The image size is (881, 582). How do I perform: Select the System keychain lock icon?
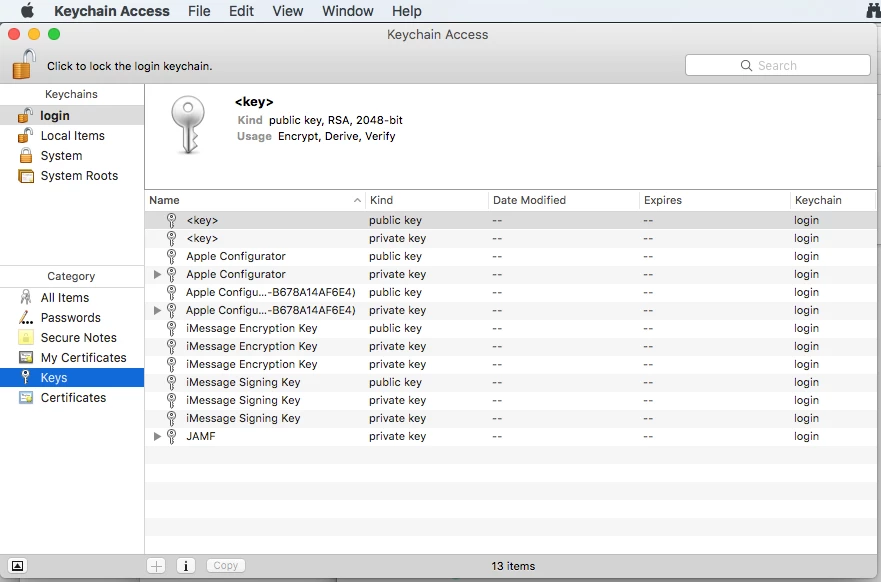(x=26, y=156)
